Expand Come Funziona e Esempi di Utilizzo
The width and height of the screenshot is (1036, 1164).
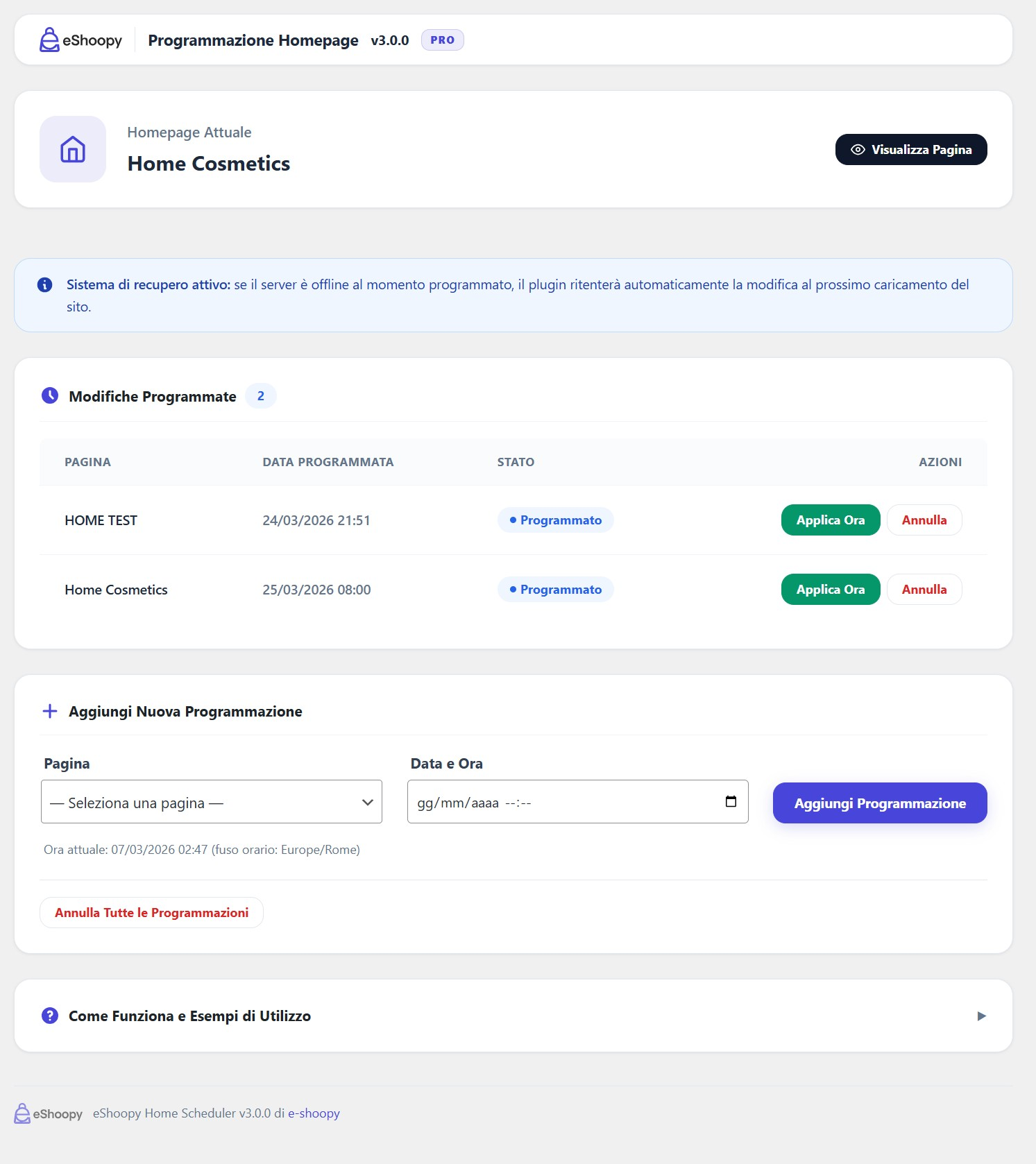513,1016
